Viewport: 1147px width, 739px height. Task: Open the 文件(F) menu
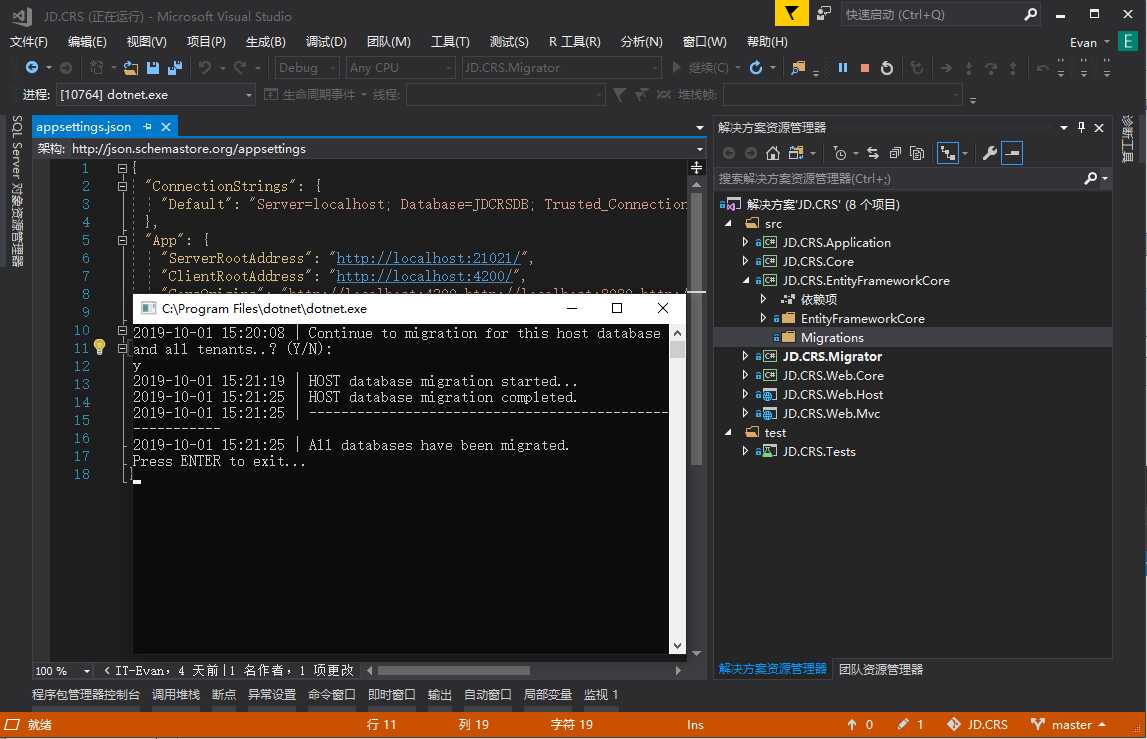pyautogui.click(x=29, y=42)
